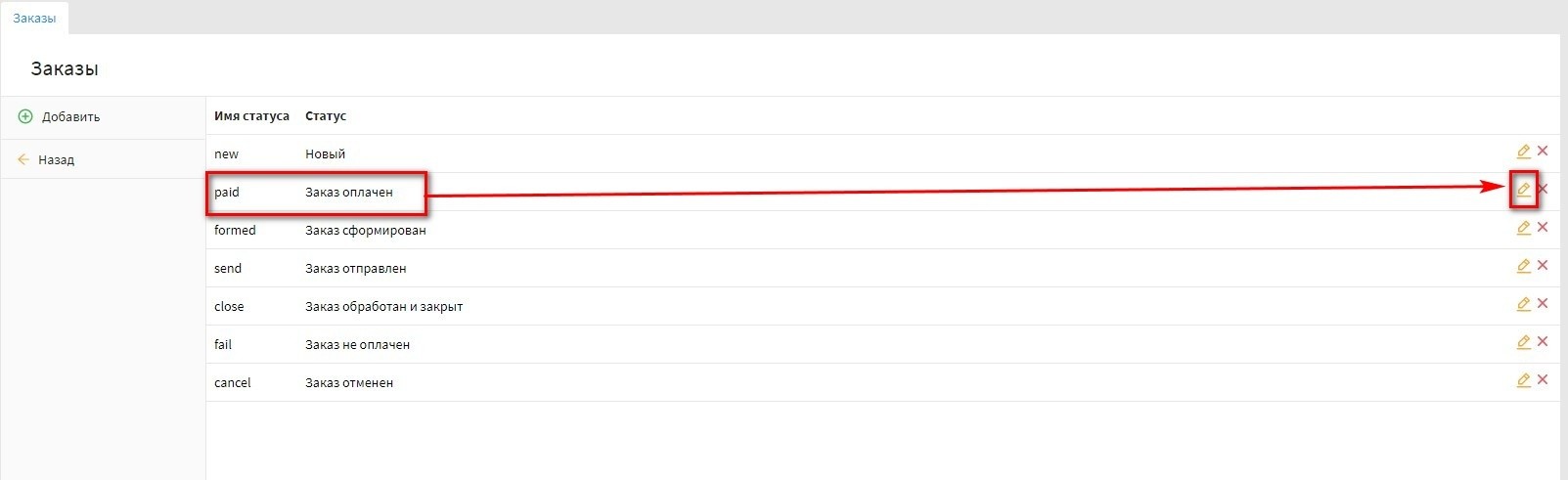The height and width of the screenshot is (480, 1568).
Task: Edit the 'close' status row
Action: (x=1523, y=304)
